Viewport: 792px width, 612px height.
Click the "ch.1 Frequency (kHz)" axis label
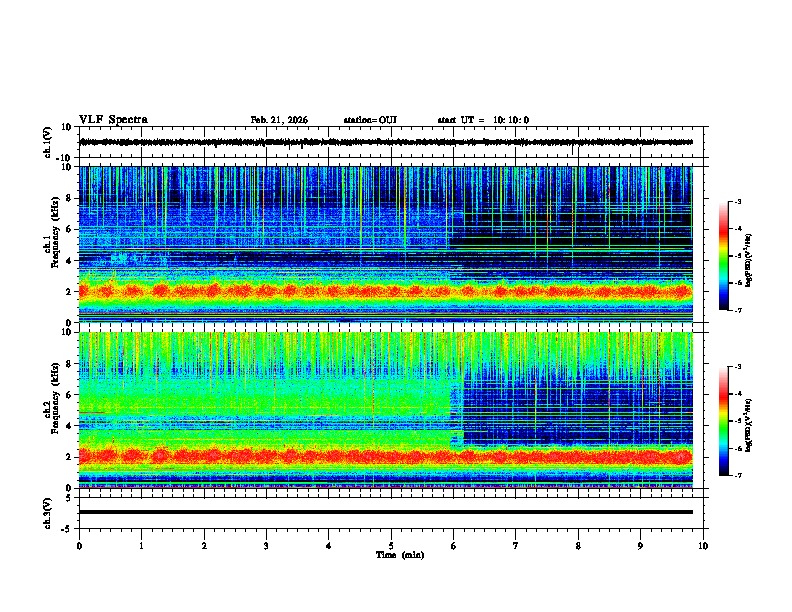52,232
